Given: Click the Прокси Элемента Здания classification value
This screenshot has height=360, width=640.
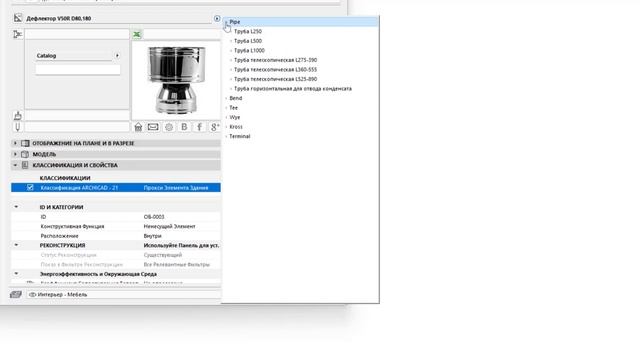Looking at the screenshot, I should pos(176,188).
